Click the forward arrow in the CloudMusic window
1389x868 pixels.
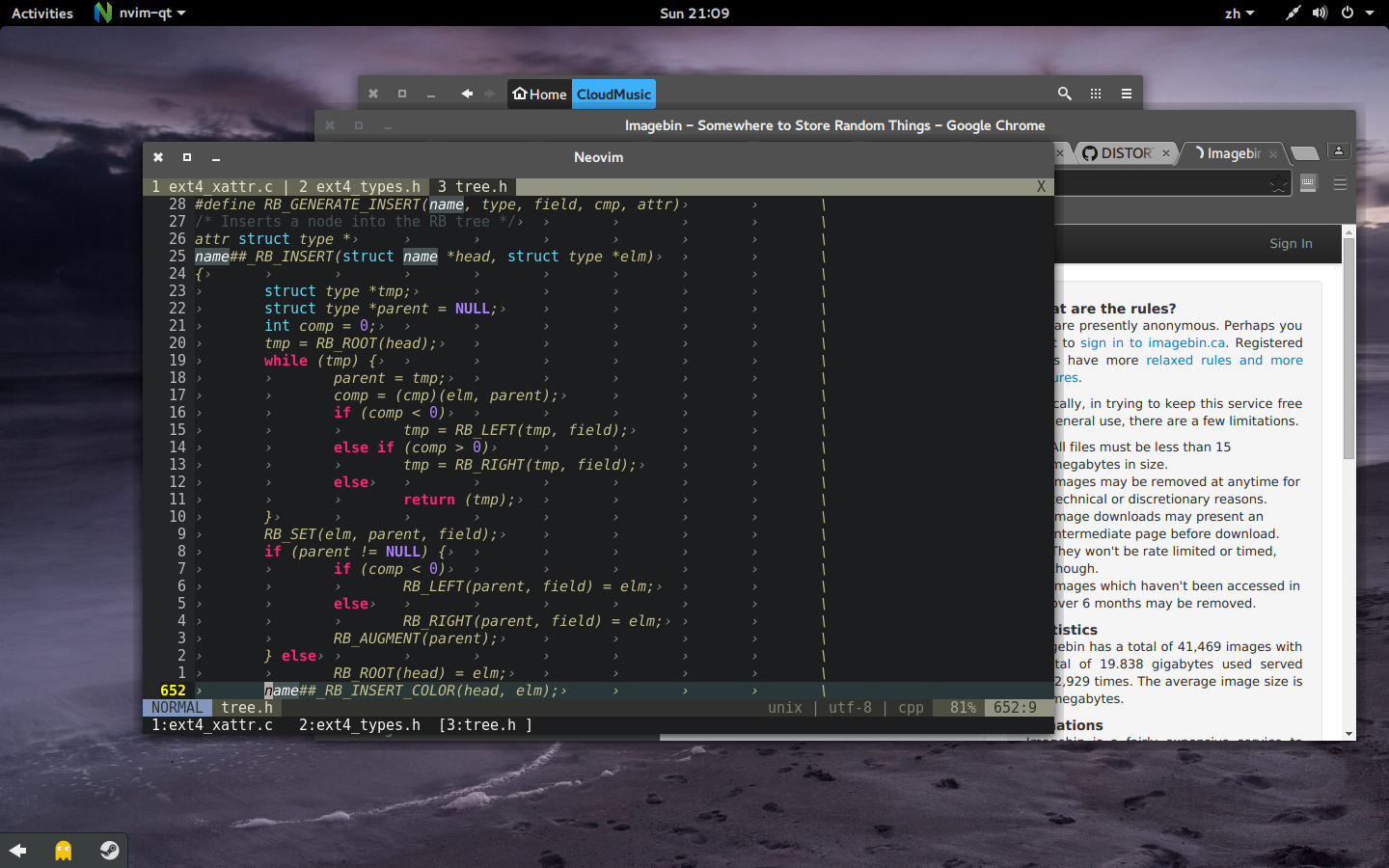pyautogui.click(x=490, y=94)
